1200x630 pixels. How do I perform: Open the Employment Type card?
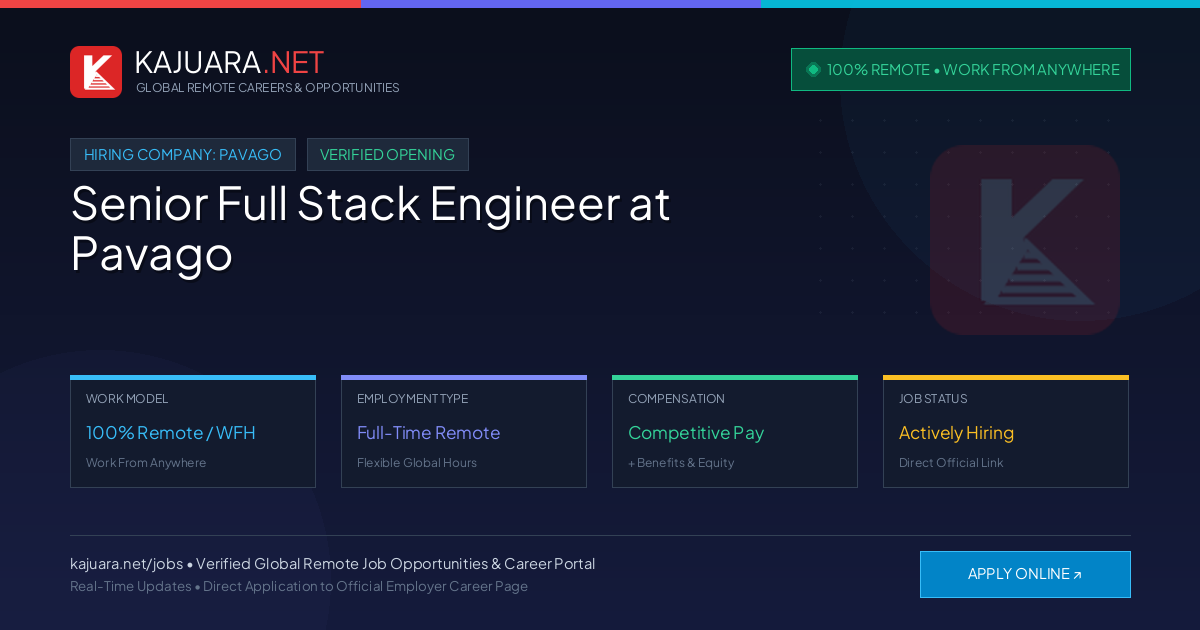tap(464, 432)
